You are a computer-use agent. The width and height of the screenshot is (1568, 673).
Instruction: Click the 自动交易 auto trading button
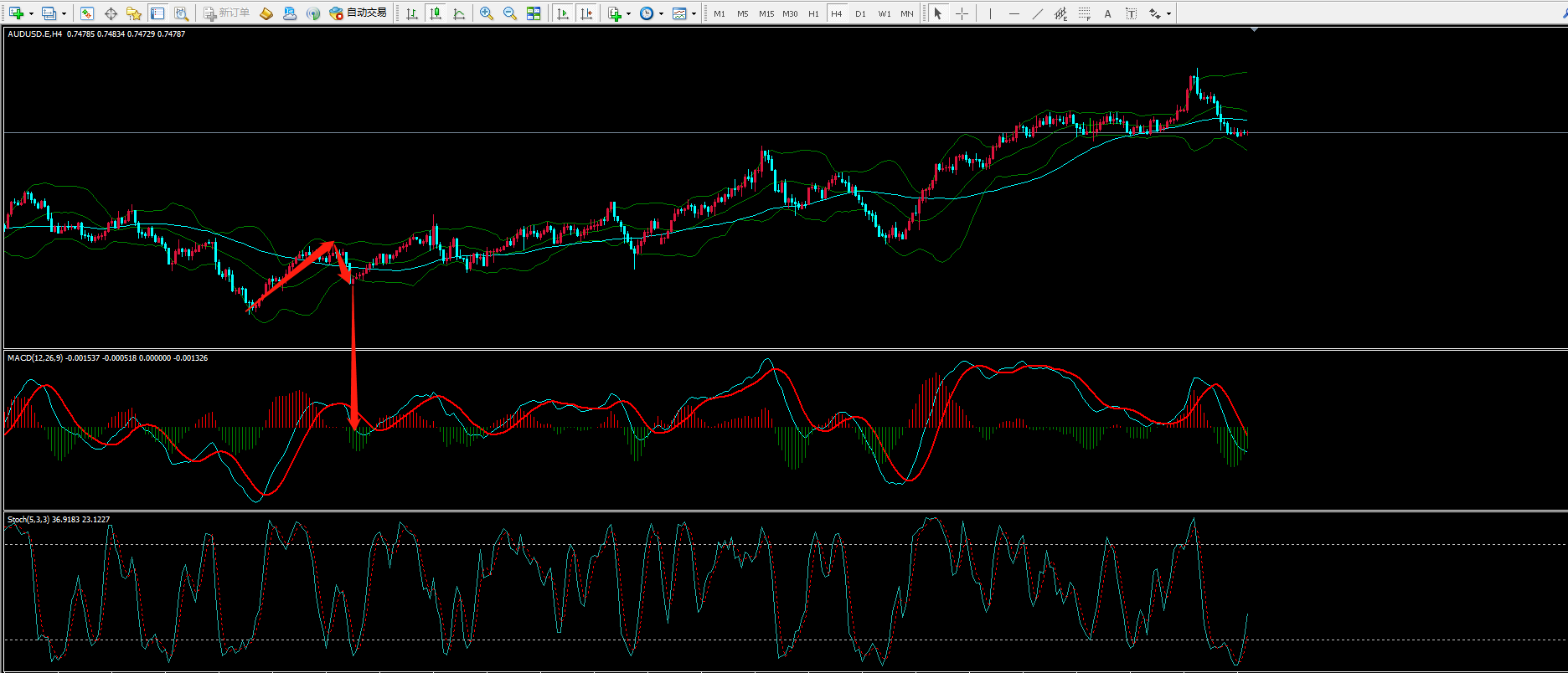pos(358,13)
